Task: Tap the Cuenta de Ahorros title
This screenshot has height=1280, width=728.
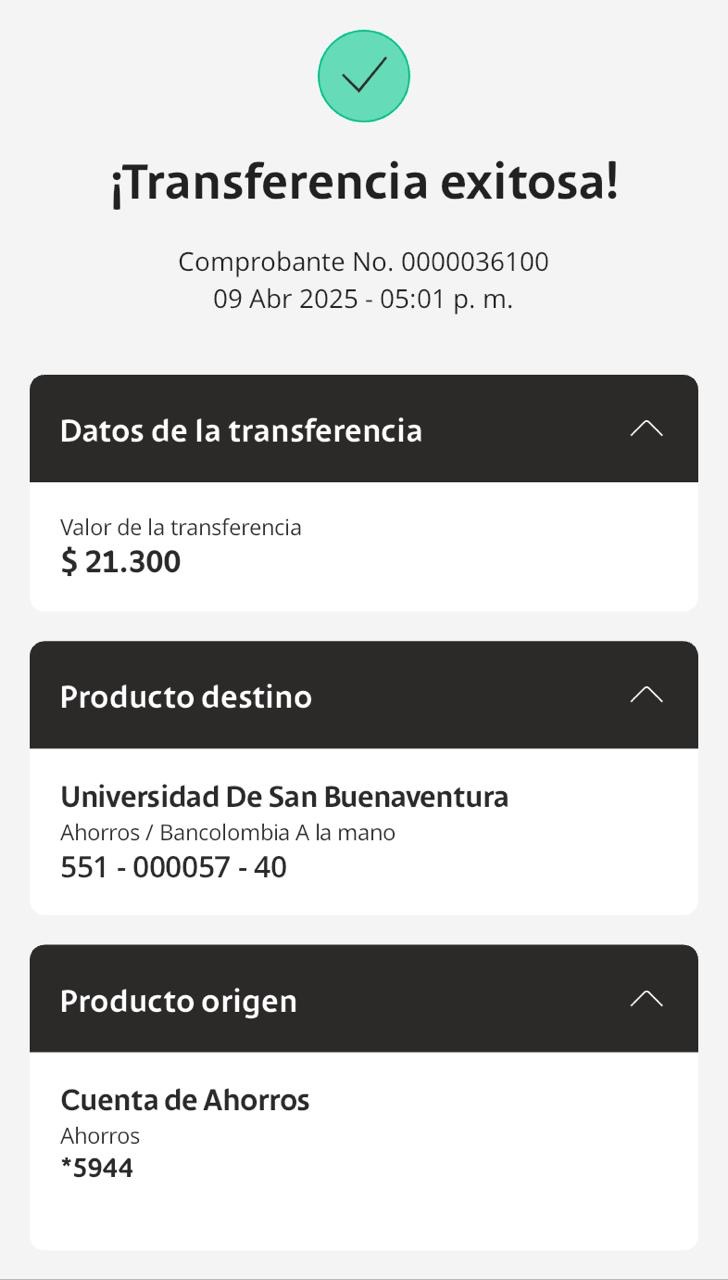Action: [x=185, y=1100]
